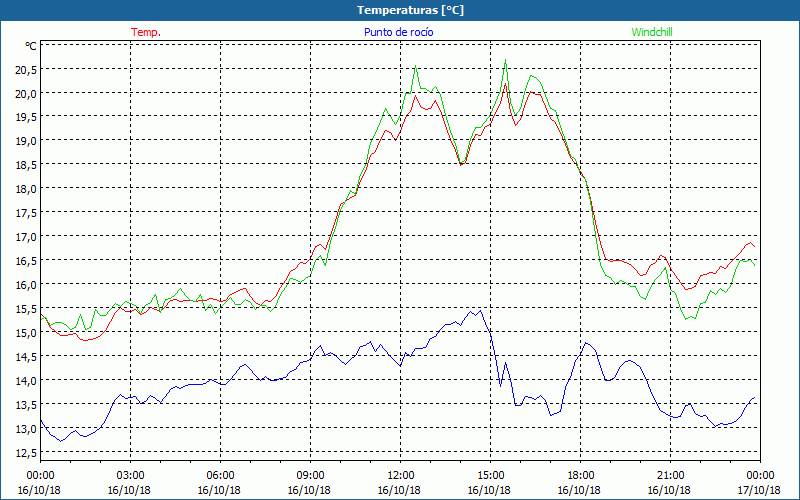Viewport: 800px width, 500px height.
Task: Click the 14,5 y-axis value
Action: [x=26, y=357]
